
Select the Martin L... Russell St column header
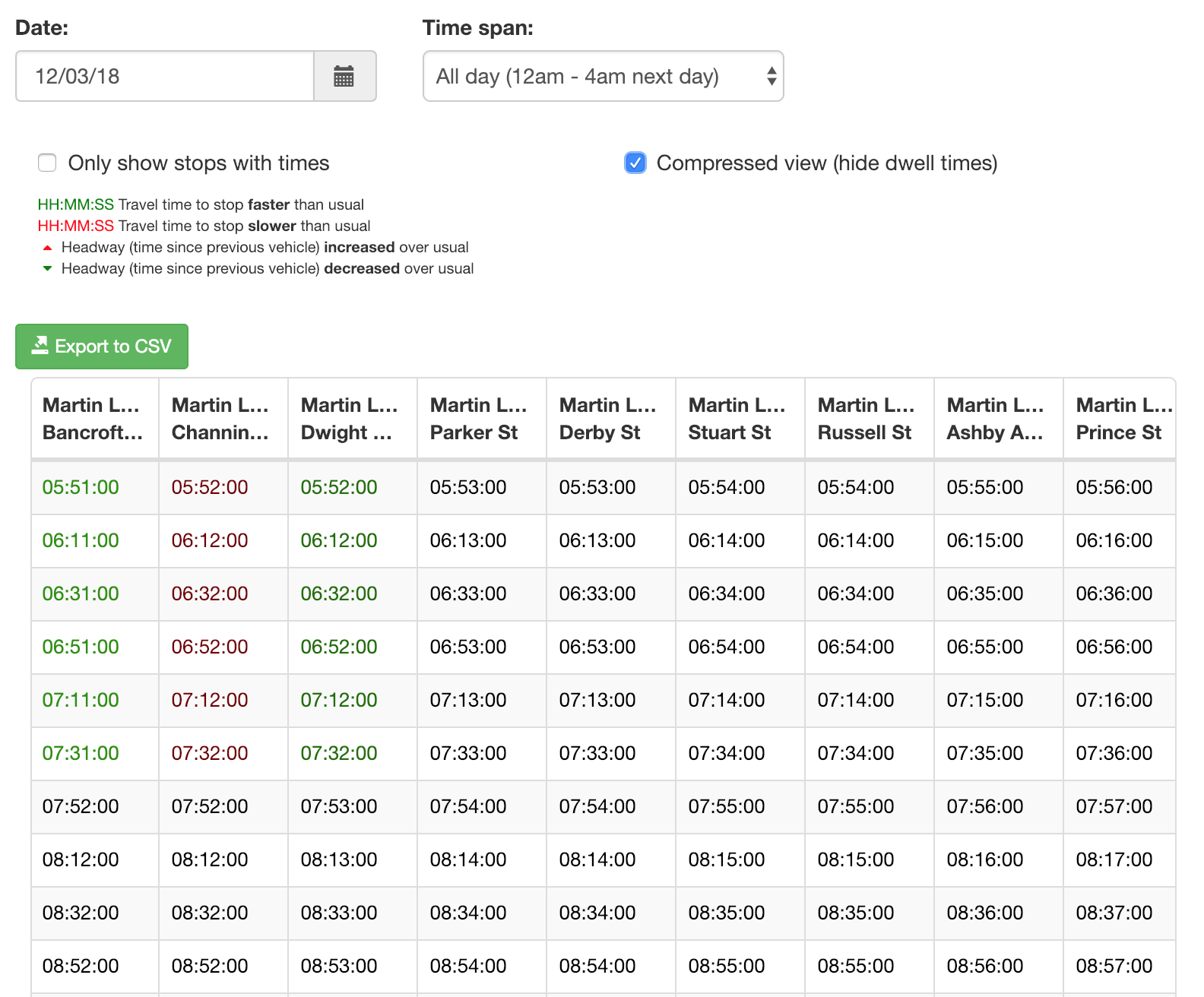click(x=870, y=419)
